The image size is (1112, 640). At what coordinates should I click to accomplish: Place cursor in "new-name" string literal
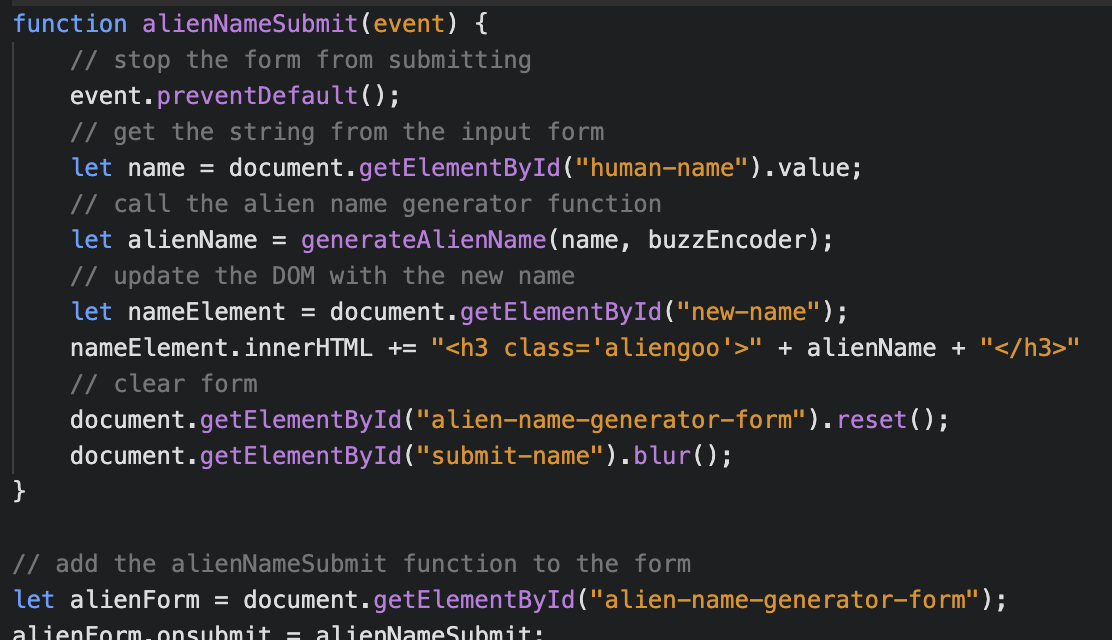coord(749,312)
